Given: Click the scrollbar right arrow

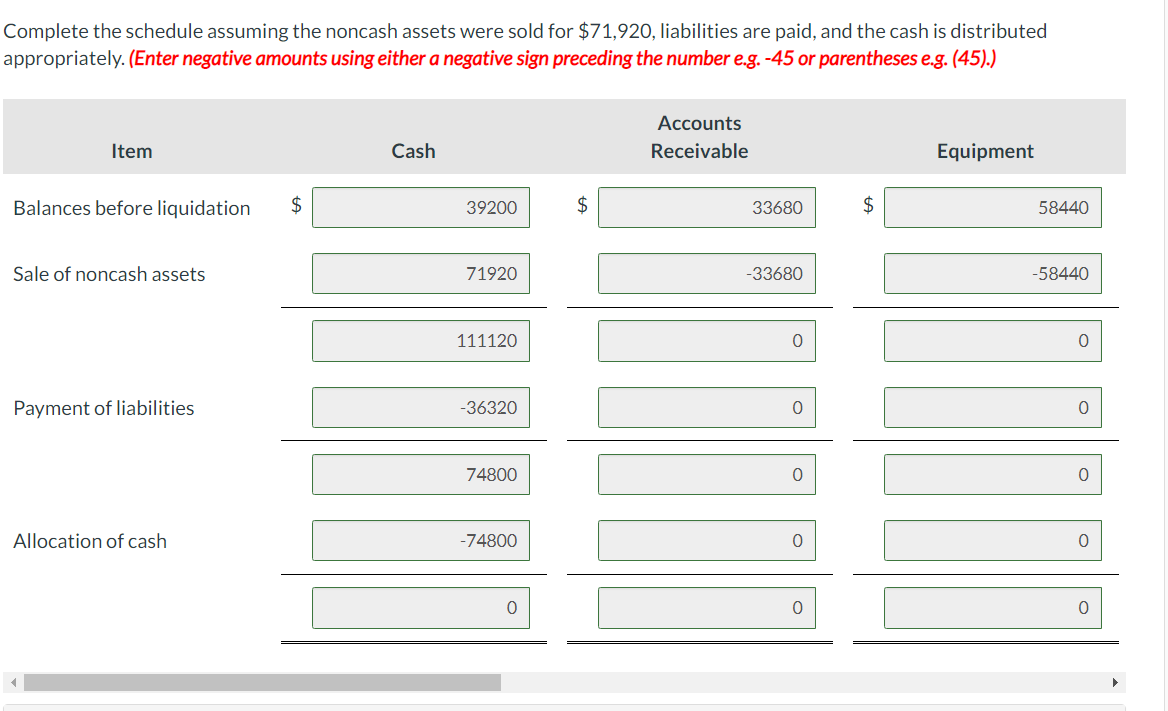Looking at the screenshot, I should click(1115, 683).
